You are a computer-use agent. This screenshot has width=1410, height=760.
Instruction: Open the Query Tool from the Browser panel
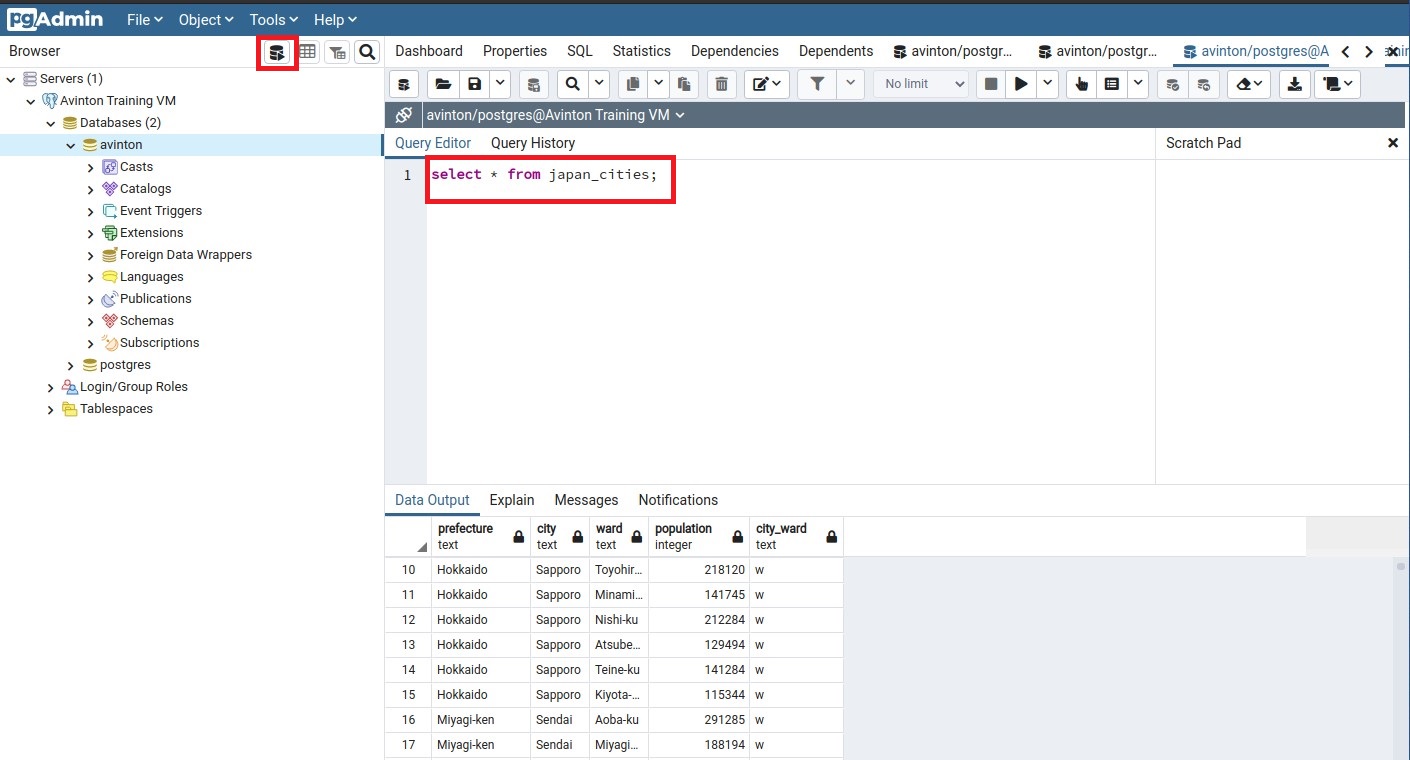coord(277,52)
